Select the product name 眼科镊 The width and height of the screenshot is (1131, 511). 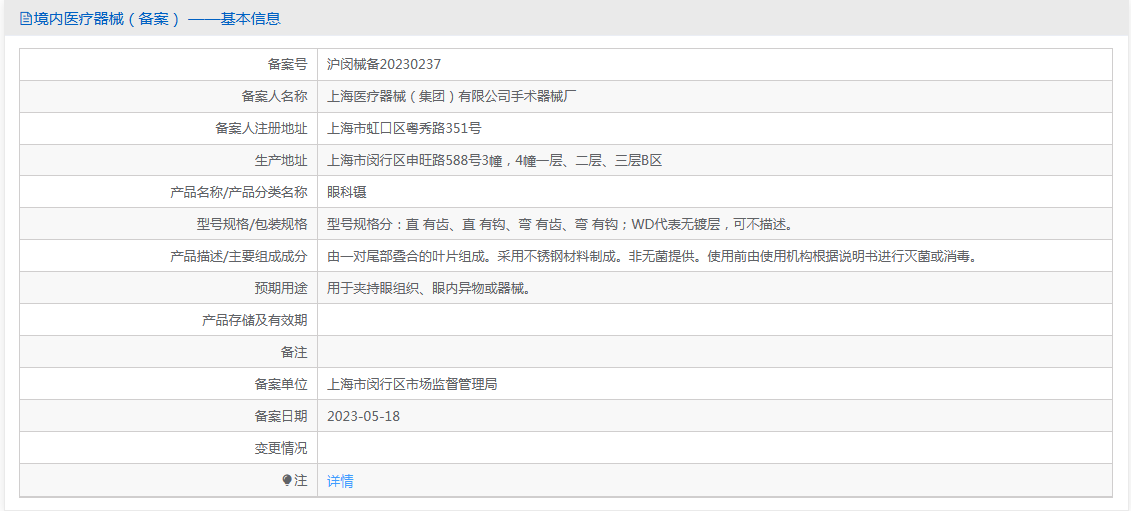tap(347, 192)
